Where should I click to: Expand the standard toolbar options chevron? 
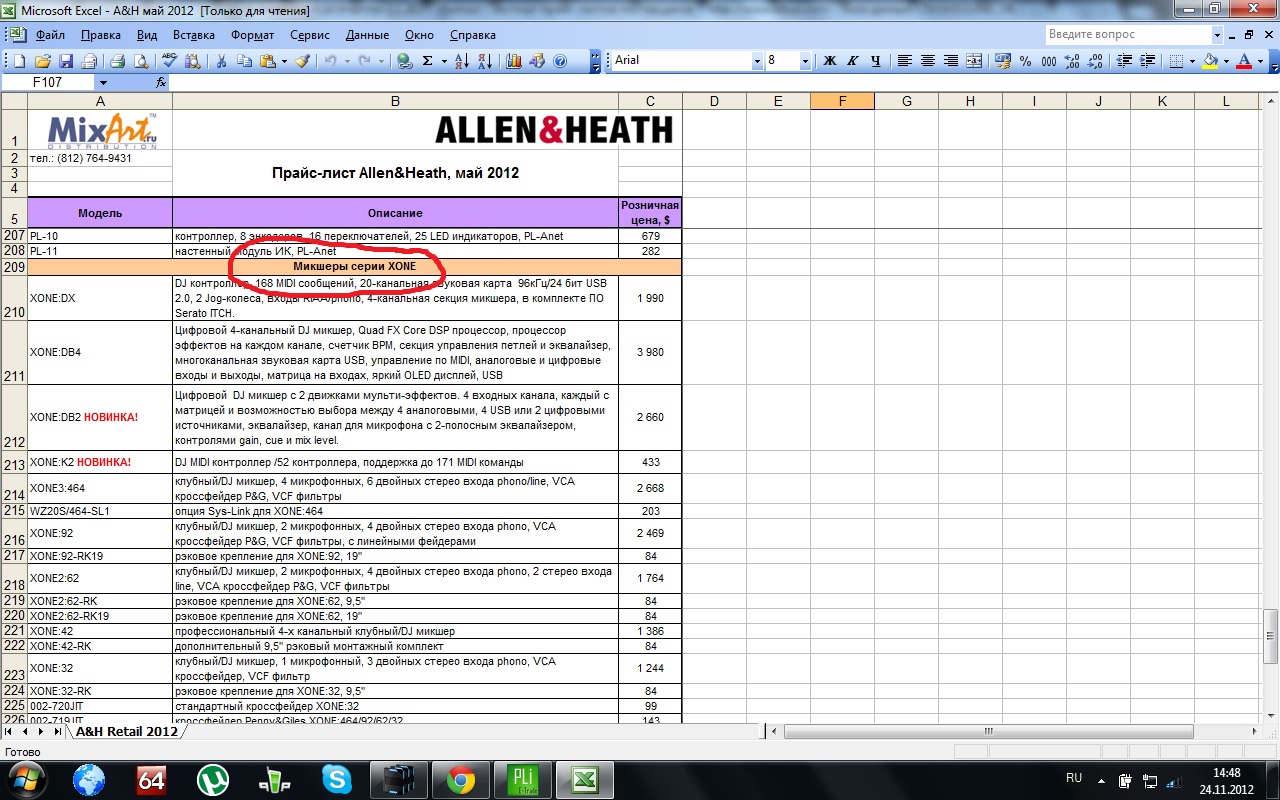pyautogui.click(x=596, y=61)
